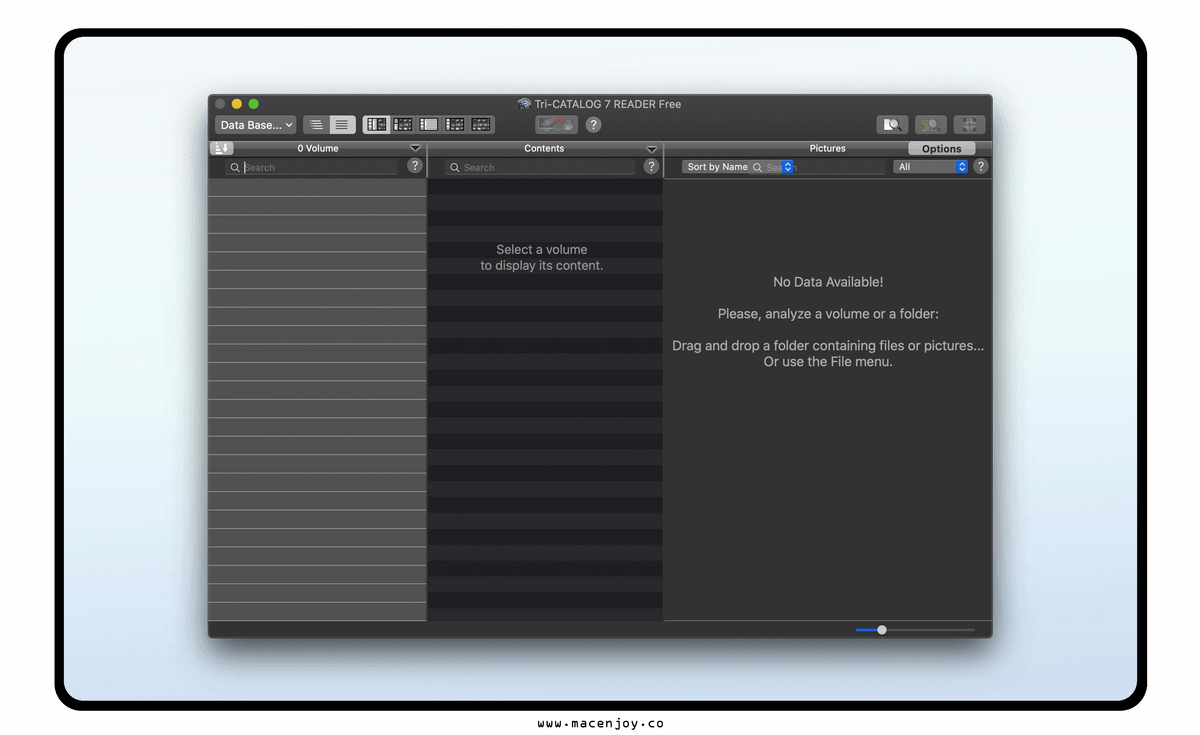The image size is (1200, 735).
Task: Click the Contents column header
Action: [x=544, y=148]
